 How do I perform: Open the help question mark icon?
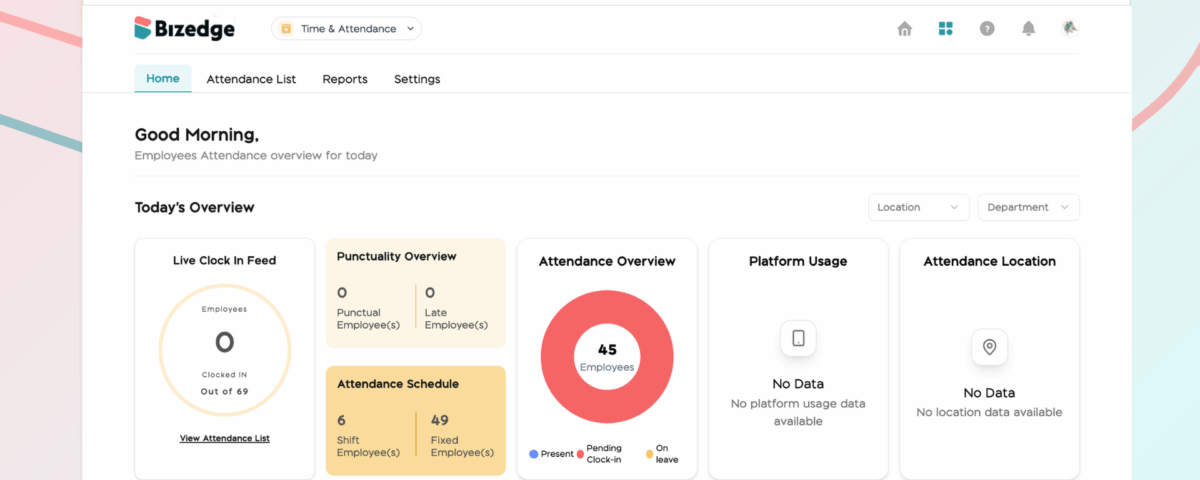987,29
